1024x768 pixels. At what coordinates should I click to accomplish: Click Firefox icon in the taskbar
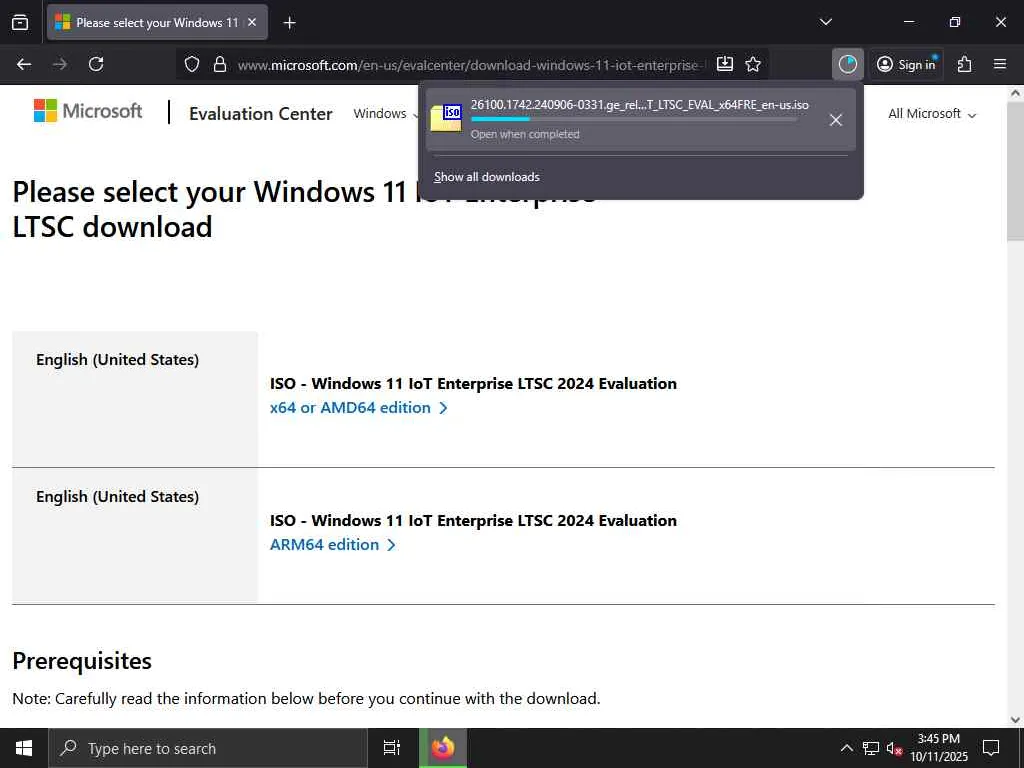[443, 748]
